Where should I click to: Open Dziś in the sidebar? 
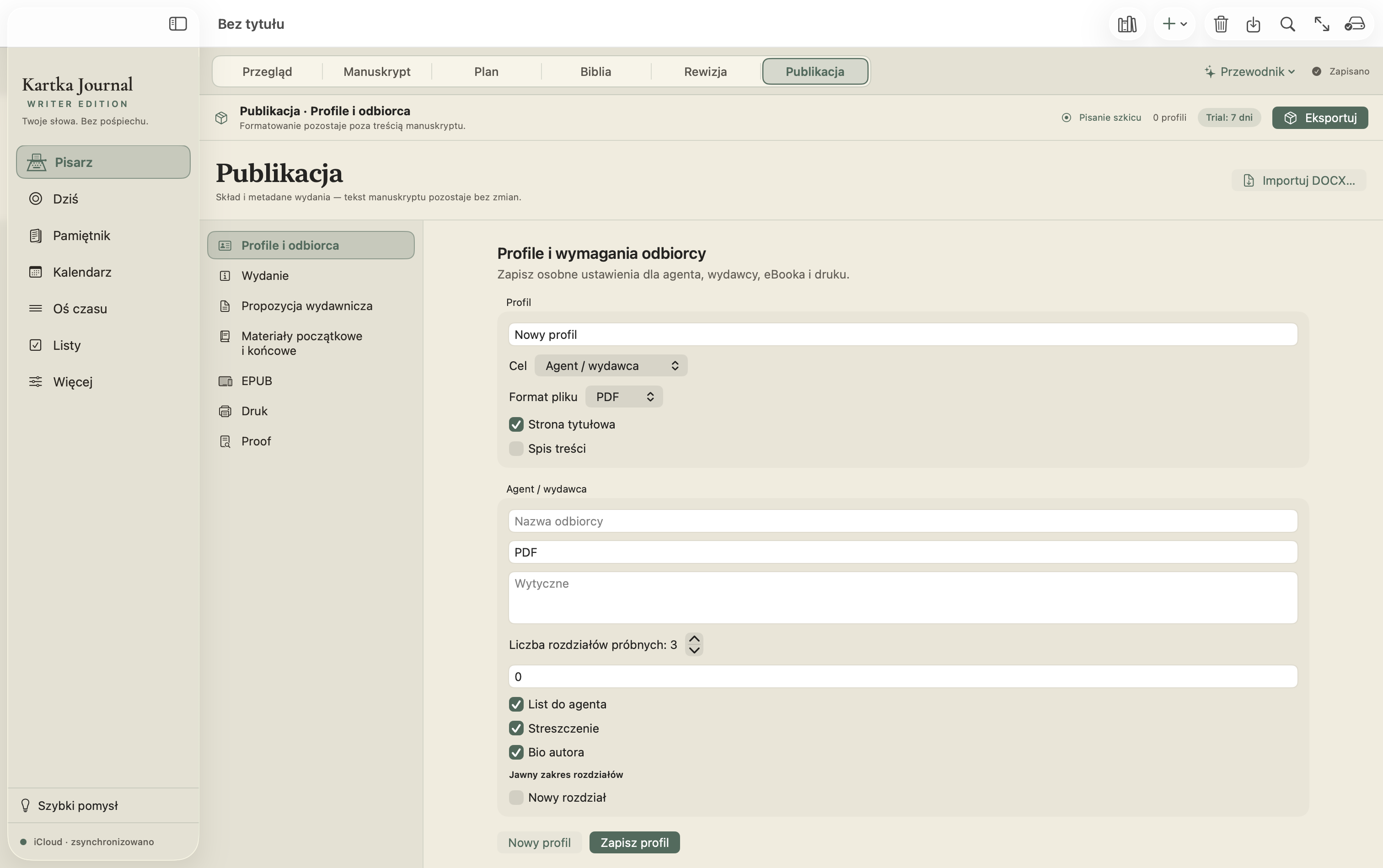[103, 198]
